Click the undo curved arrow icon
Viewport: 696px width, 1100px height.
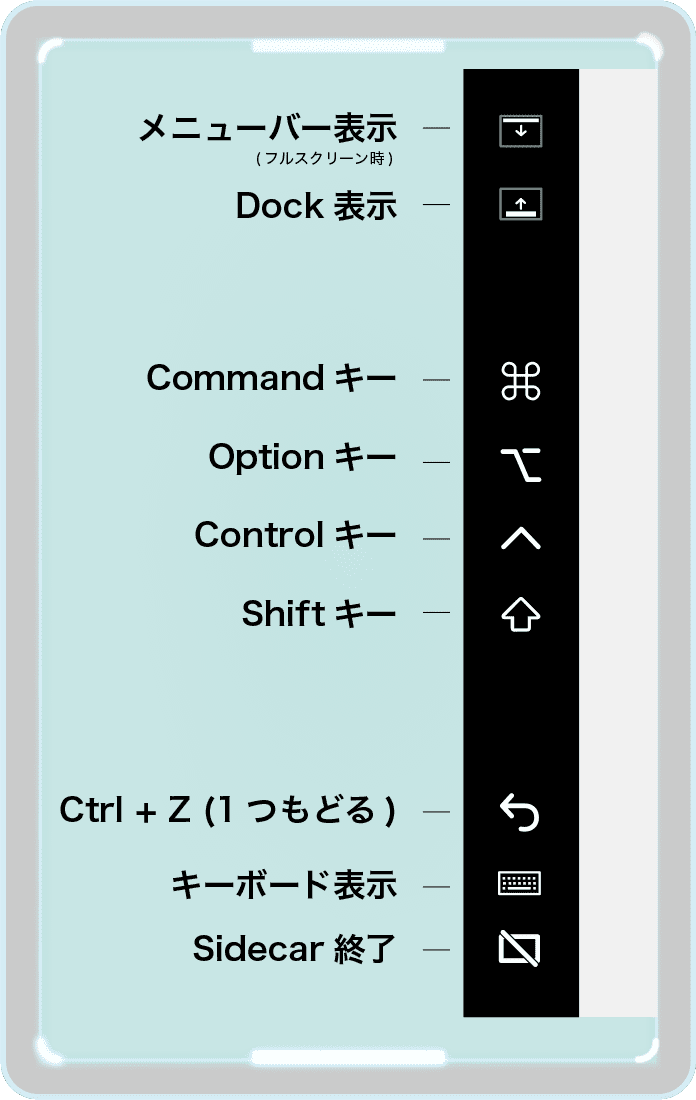tap(520, 812)
